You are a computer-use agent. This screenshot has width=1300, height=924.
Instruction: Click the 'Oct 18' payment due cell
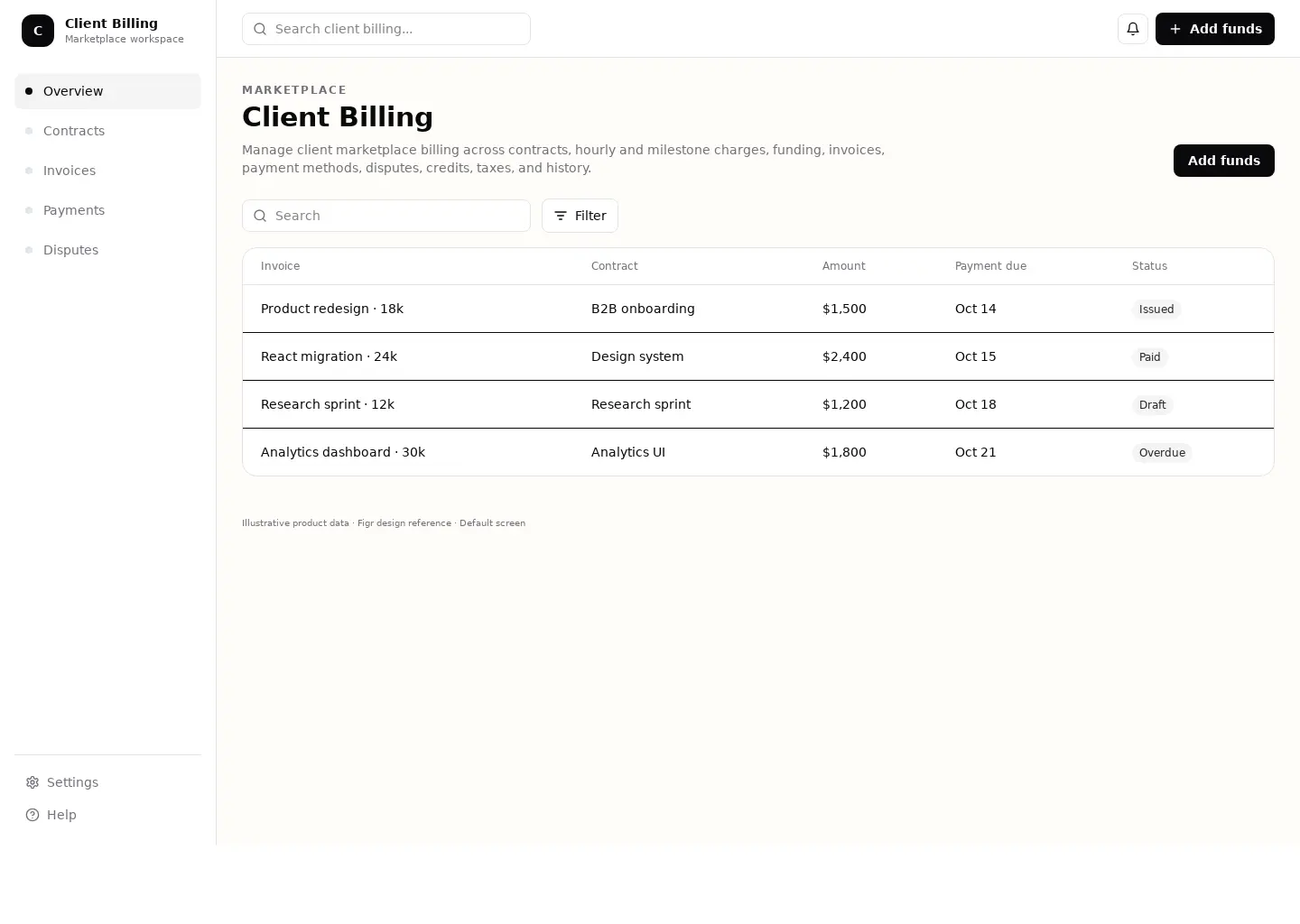coord(976,404)
